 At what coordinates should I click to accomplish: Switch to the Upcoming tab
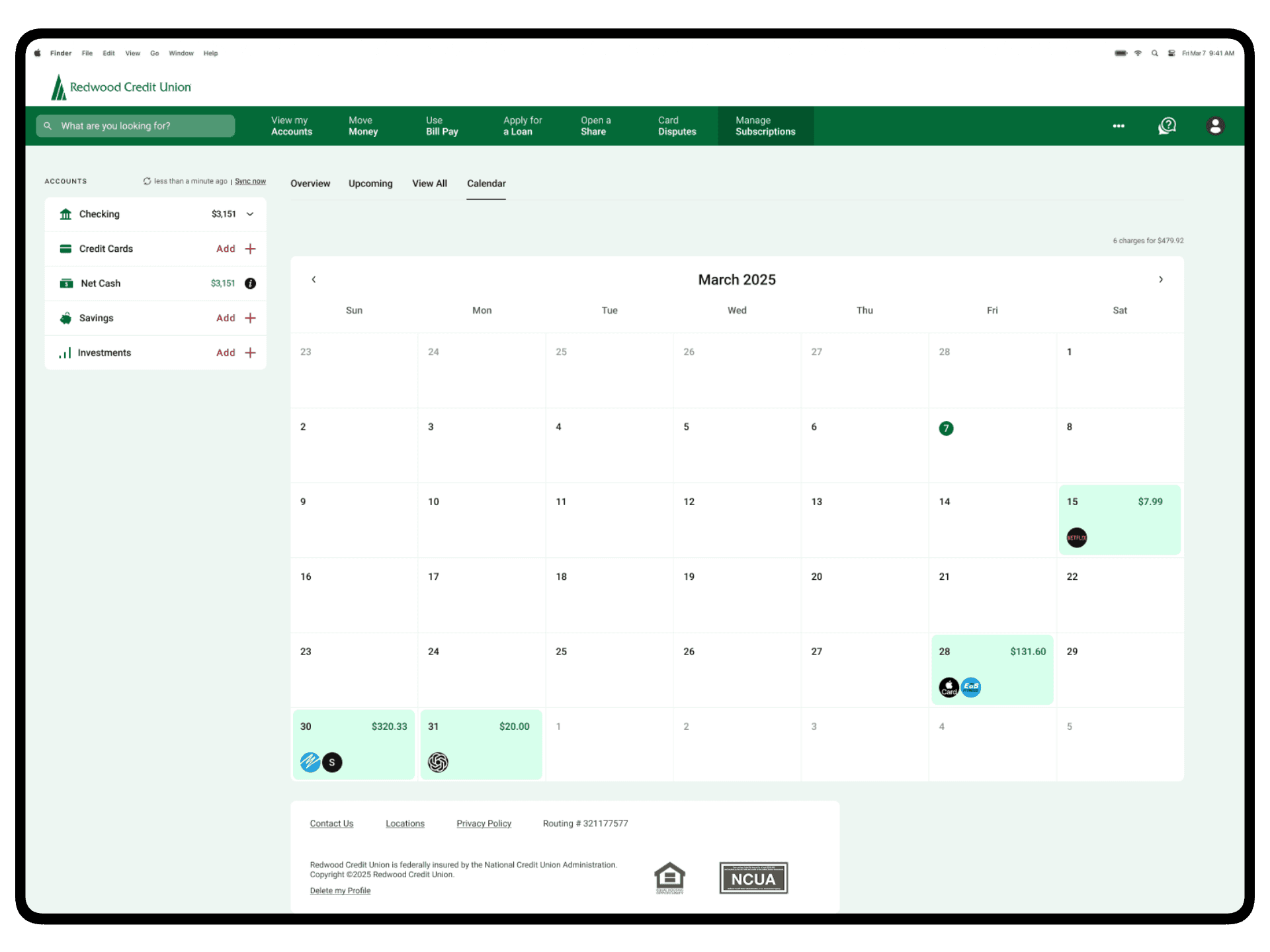coord(370,184)
